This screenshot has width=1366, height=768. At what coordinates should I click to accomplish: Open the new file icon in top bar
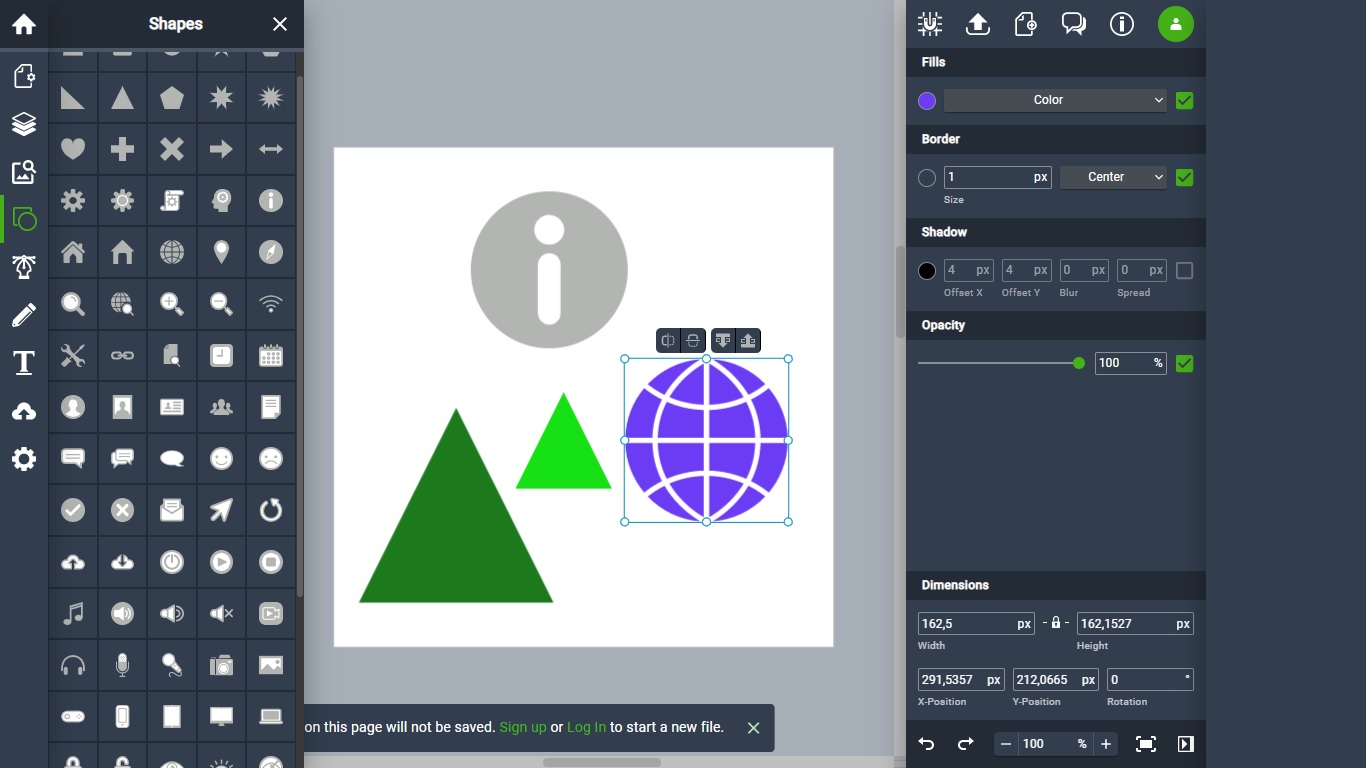[x=1026, y=24]
